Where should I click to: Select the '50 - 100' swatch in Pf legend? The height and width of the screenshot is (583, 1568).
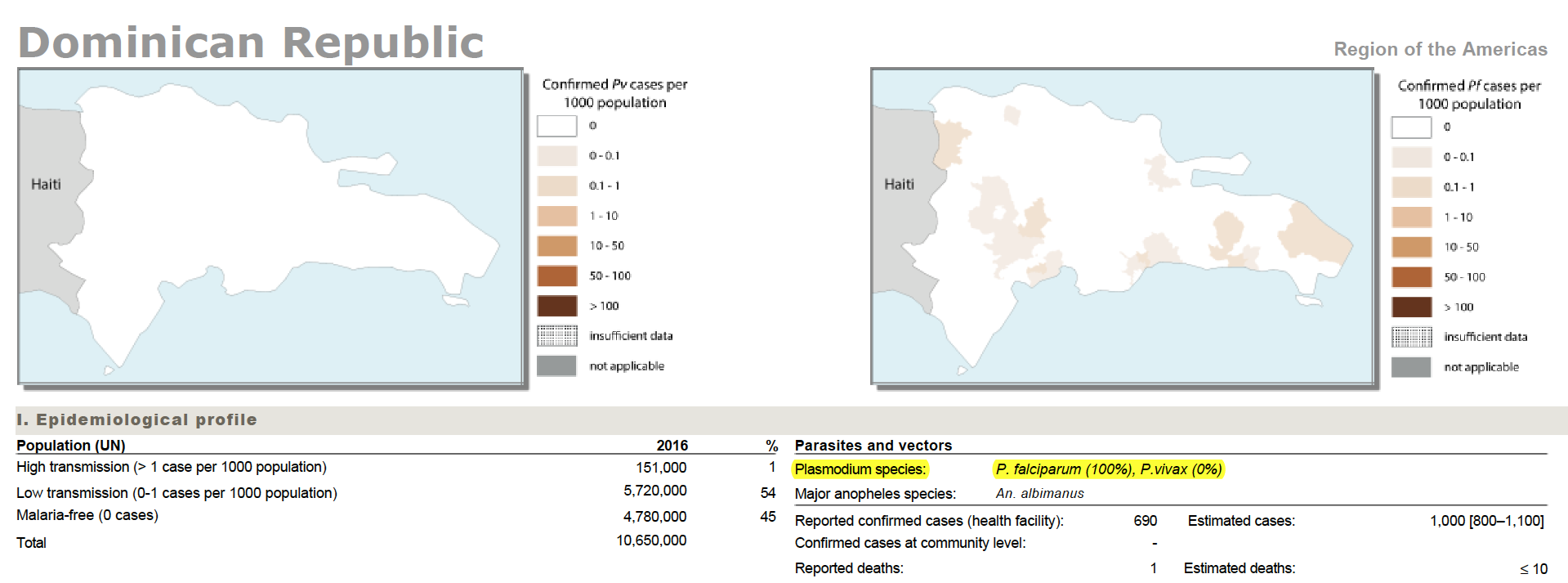(1411, 277)
